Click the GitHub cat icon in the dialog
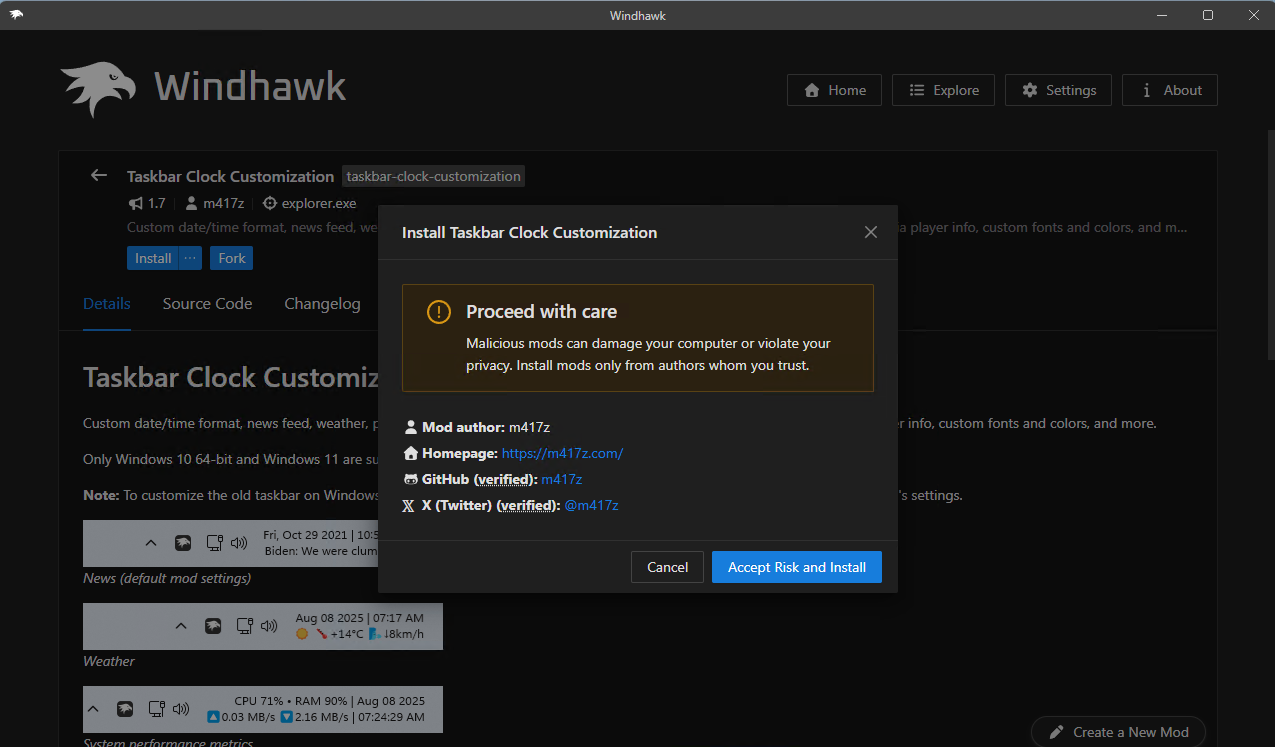The height and width of the screenshot is (747, 1275). point(410,480)
